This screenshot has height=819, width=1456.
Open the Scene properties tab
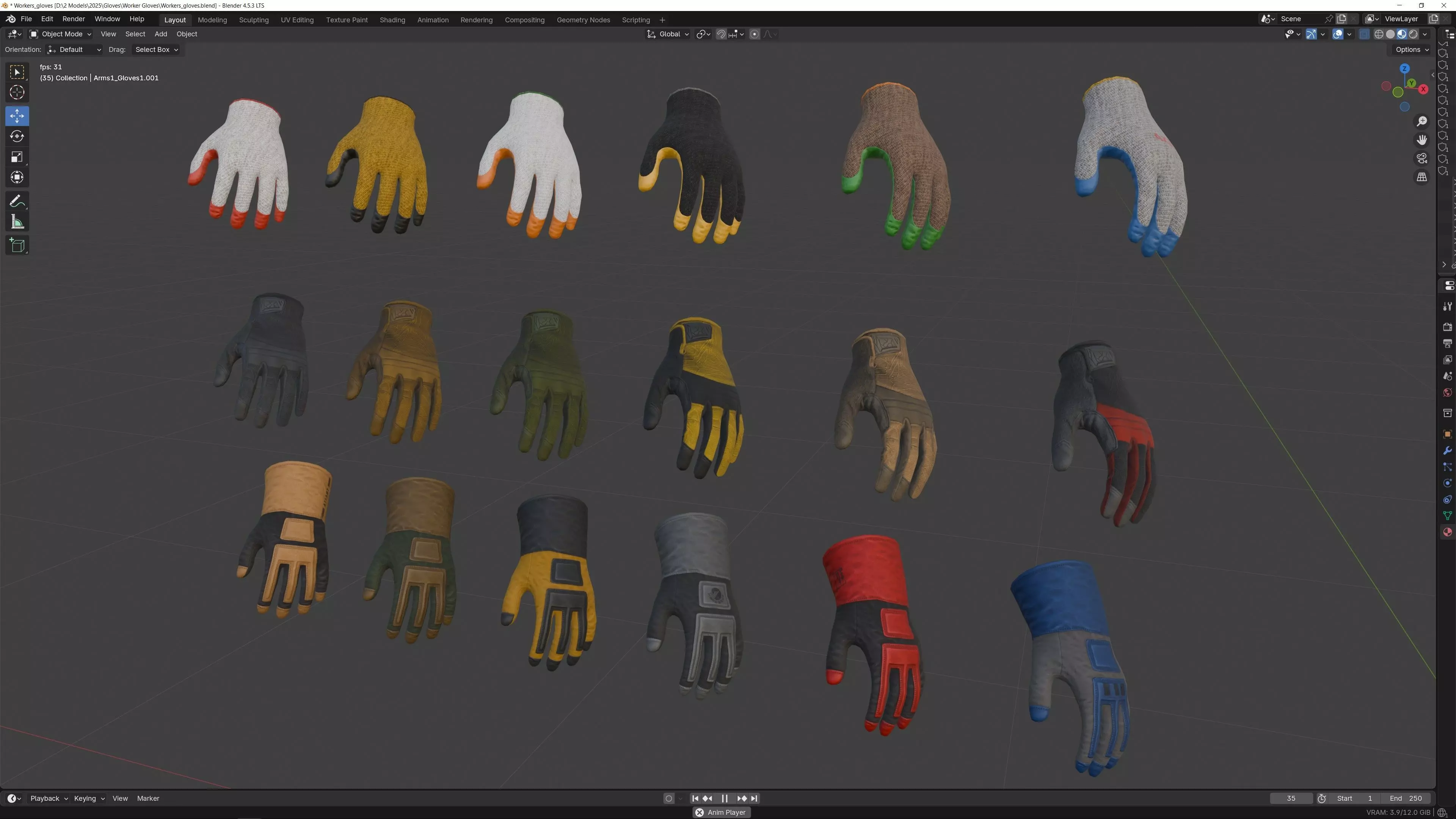[1447, 377]
